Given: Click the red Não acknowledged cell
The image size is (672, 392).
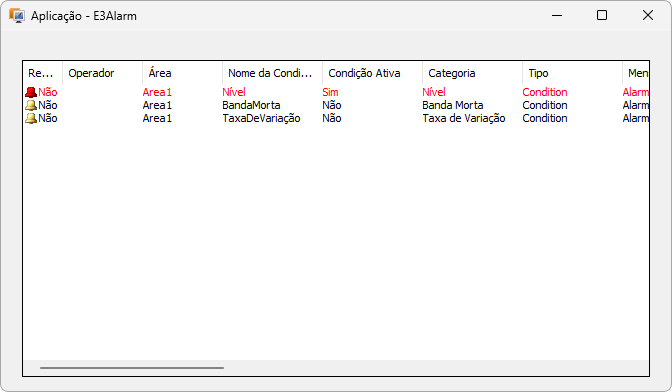Looking at the screenshot, I should coord(48,92).
